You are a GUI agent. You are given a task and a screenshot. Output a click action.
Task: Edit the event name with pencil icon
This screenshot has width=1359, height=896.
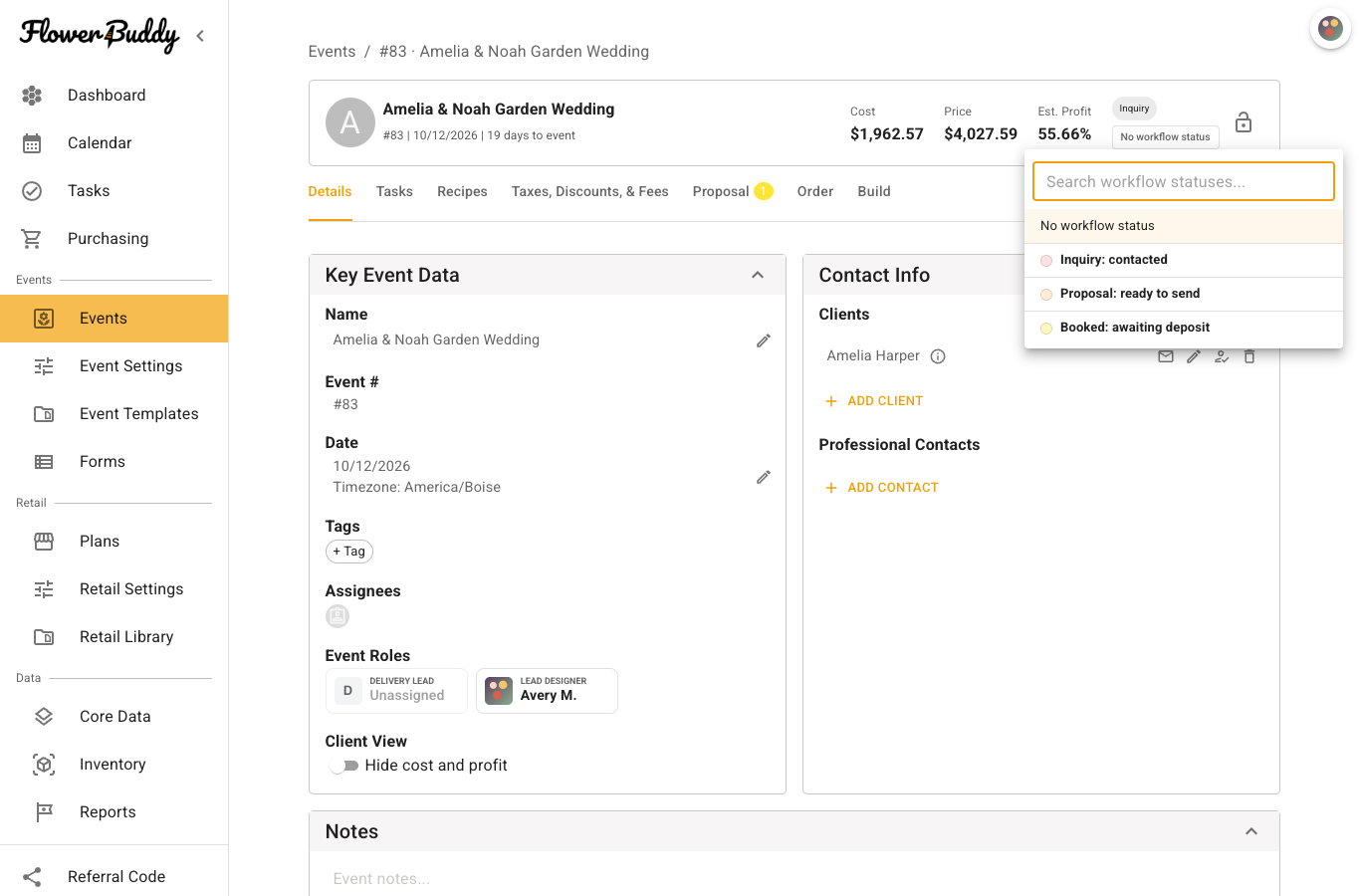point(764,340)
